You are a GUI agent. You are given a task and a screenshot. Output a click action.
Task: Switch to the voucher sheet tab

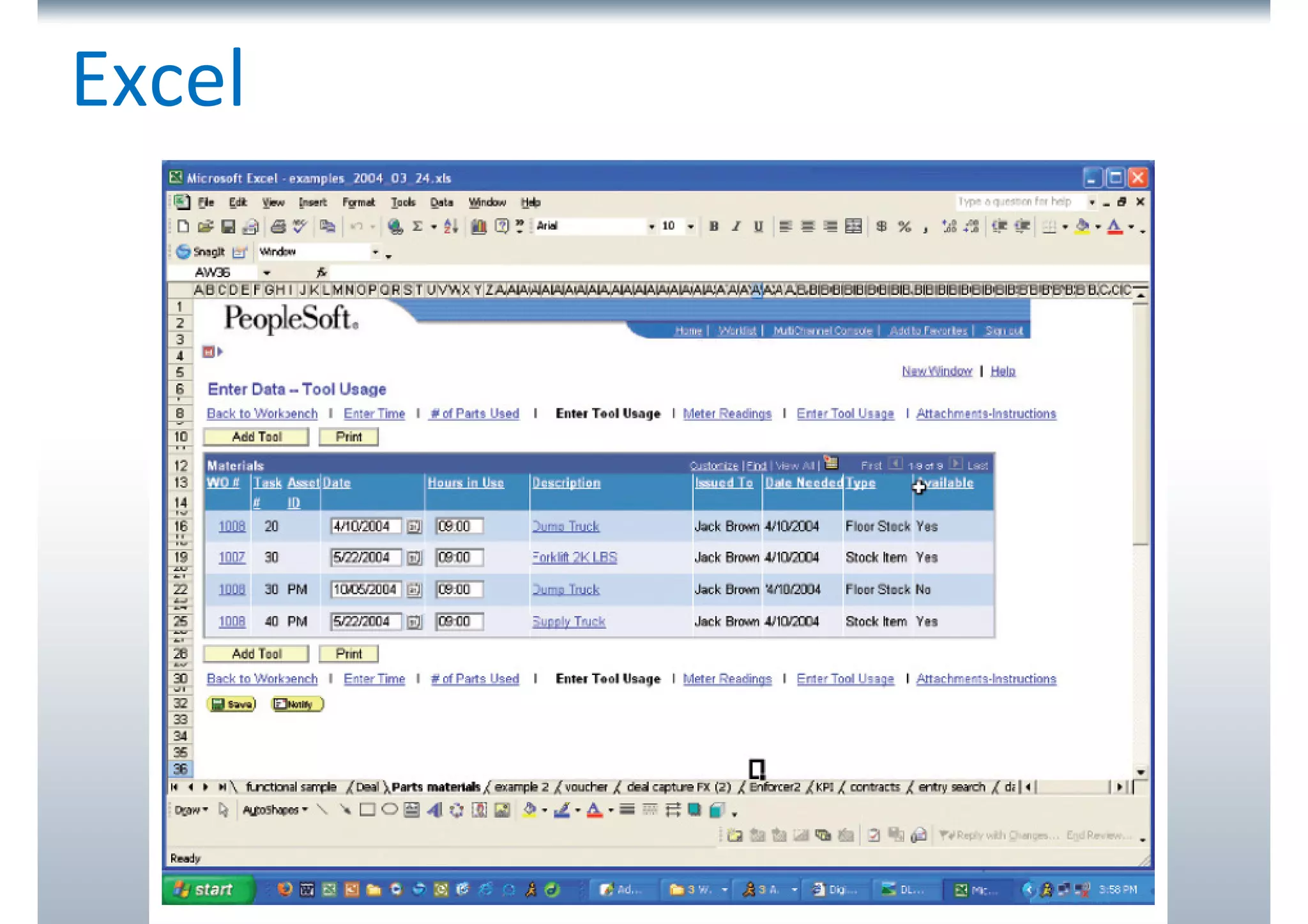[586, 787]
